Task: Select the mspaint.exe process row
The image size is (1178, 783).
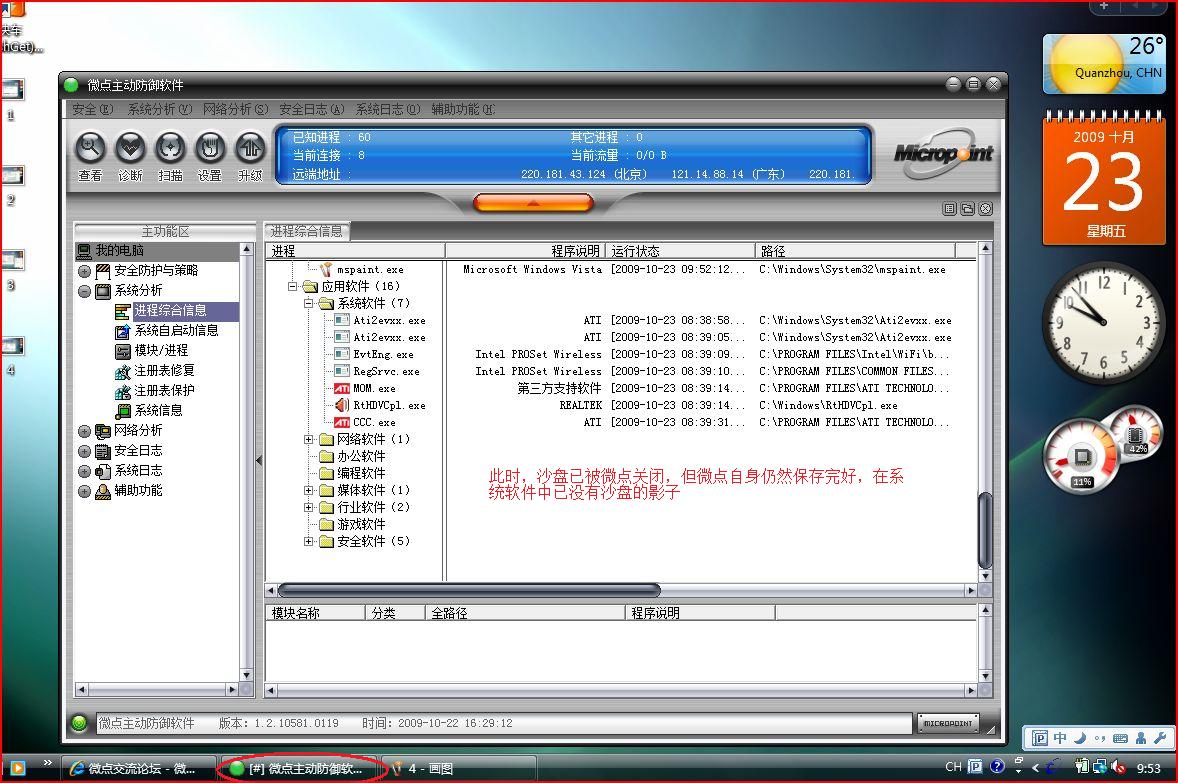Action: (621, 269)
